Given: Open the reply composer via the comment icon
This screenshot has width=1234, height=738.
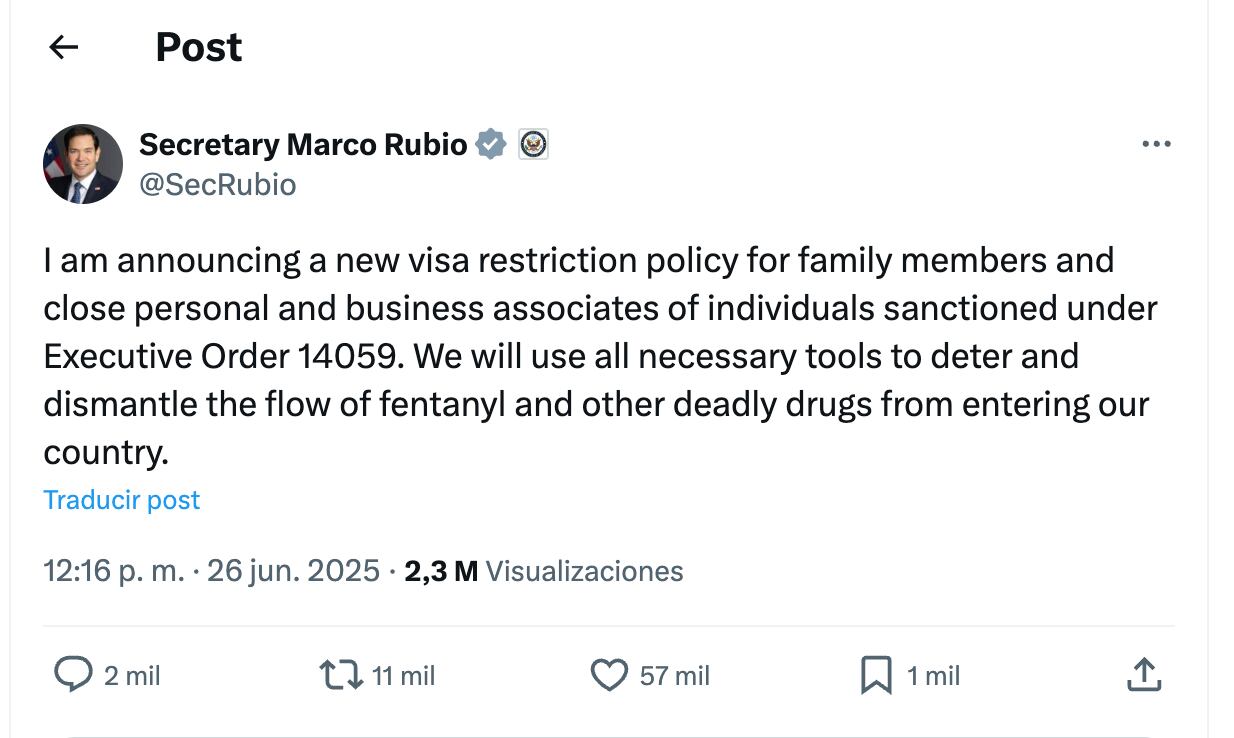Looking at the screenshot, I should pyautogui.click(x=75, y=676).
